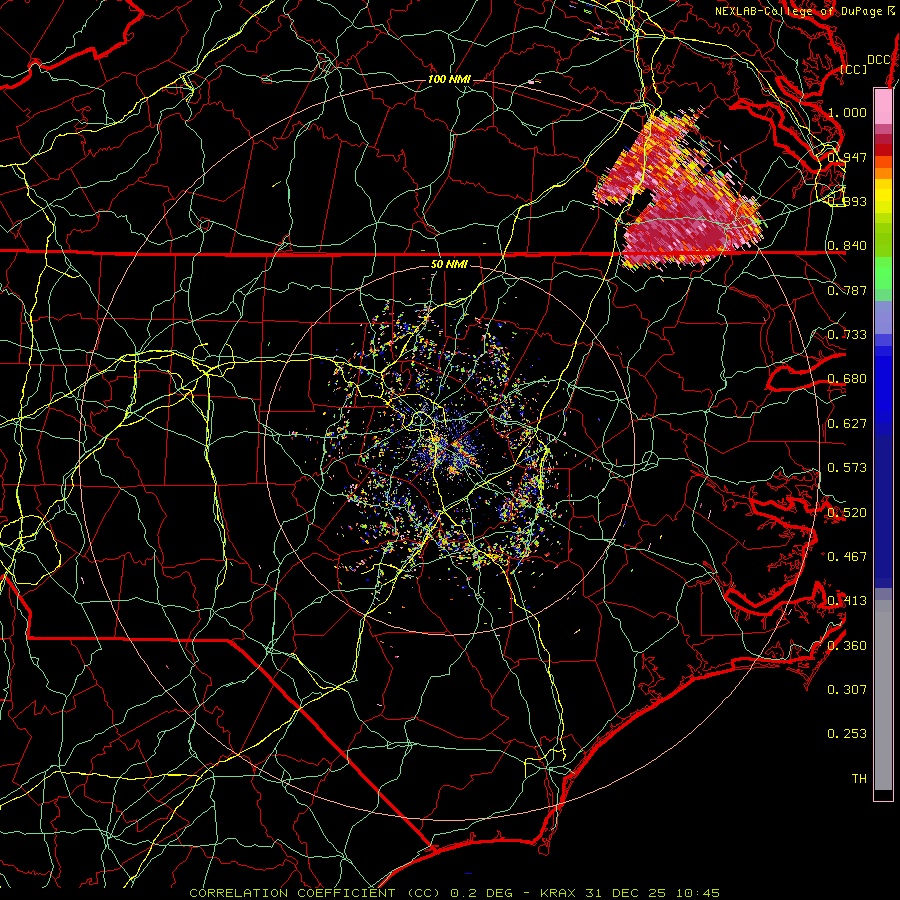The image size is (900, 900).
Task: Pick the yellow segment of the color bar
Action: tap(883, 196)
